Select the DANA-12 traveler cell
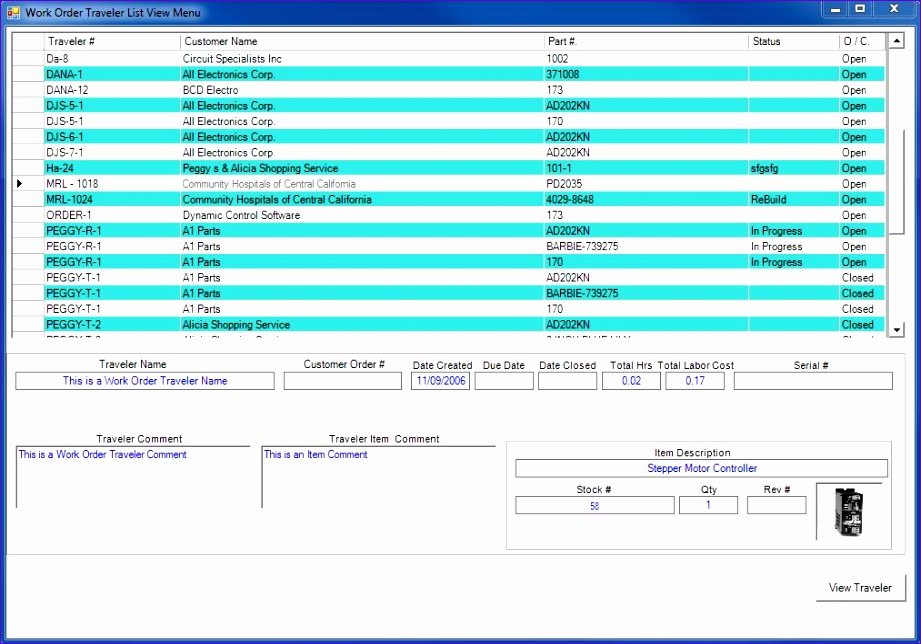The image size is (921, 644). coord(112,90)
